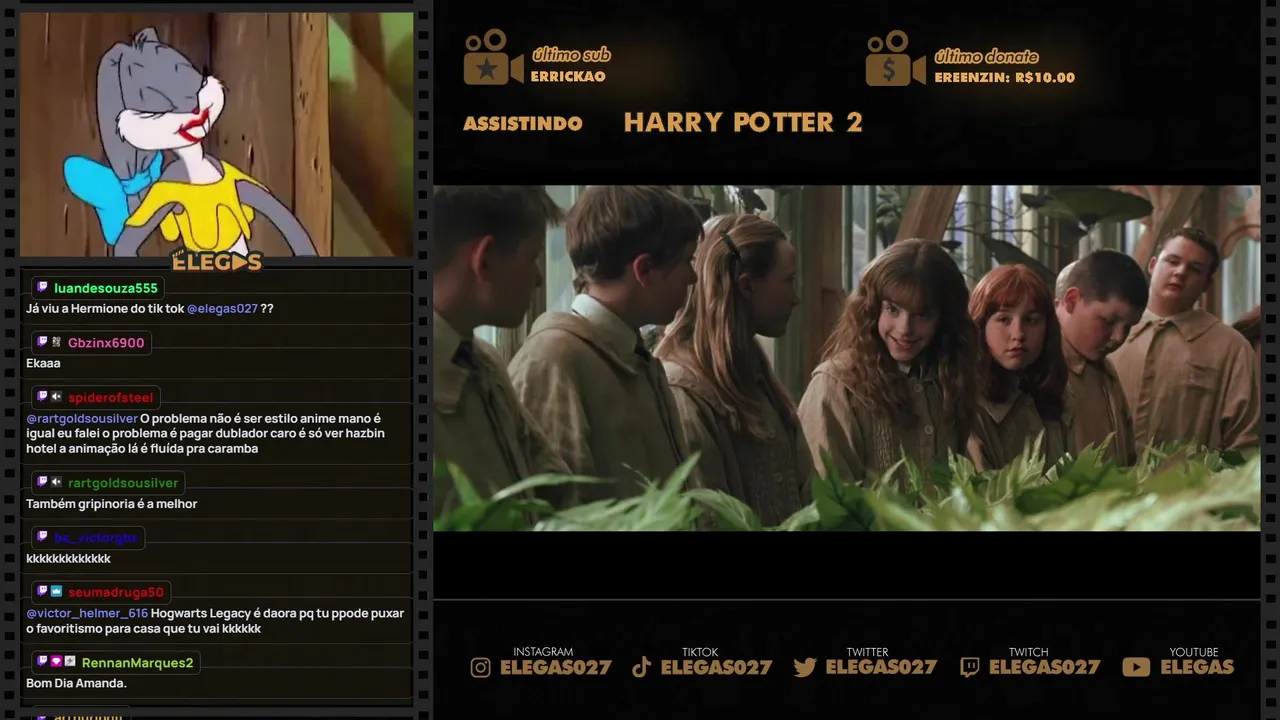The image size is (1280, 720).
Task: Click the Harry Potter movie video frame
Action: coord(846,358)
